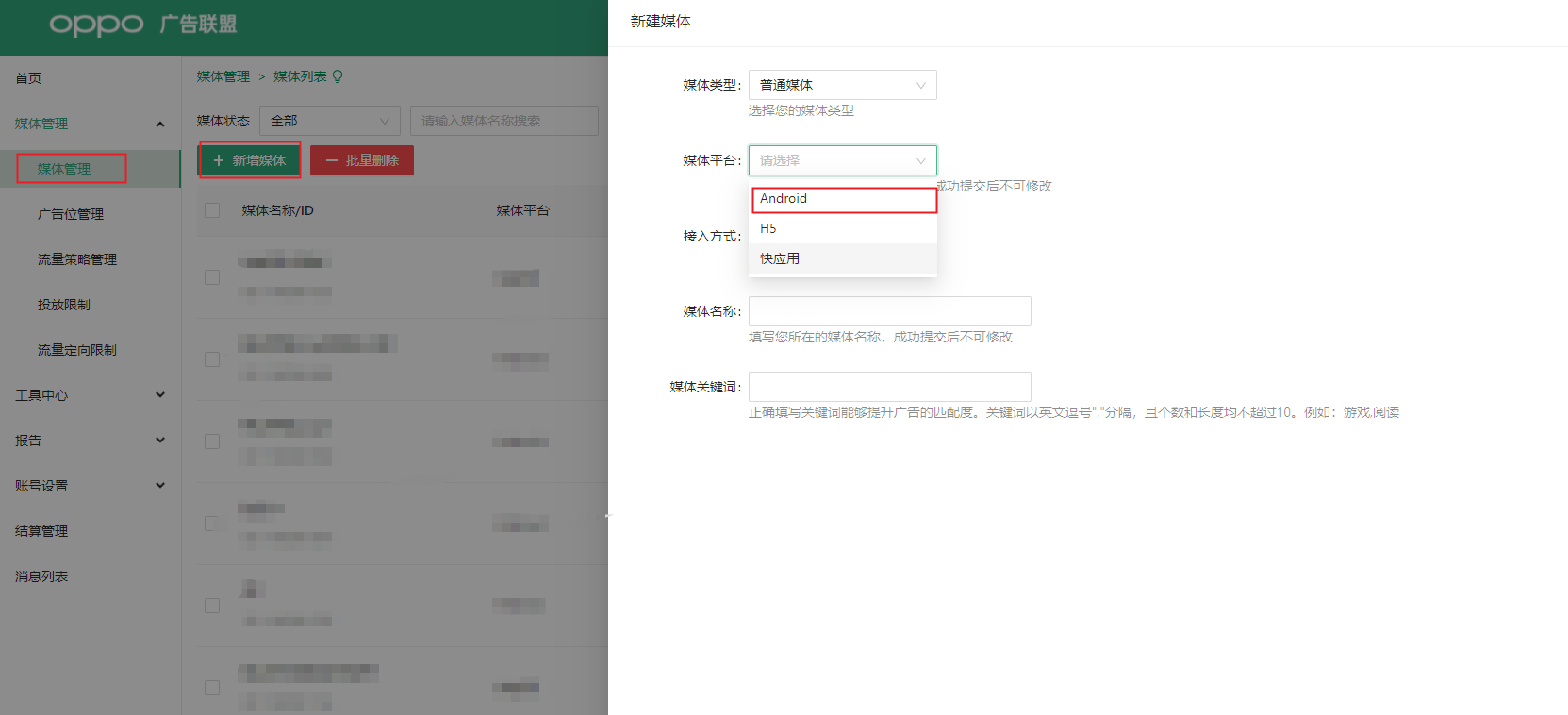Image resolution: width=1568 pixels, height=715 pixels.
Task: Click the lightbulb hint icon beside 媒体列表
Action: [338, 76]
